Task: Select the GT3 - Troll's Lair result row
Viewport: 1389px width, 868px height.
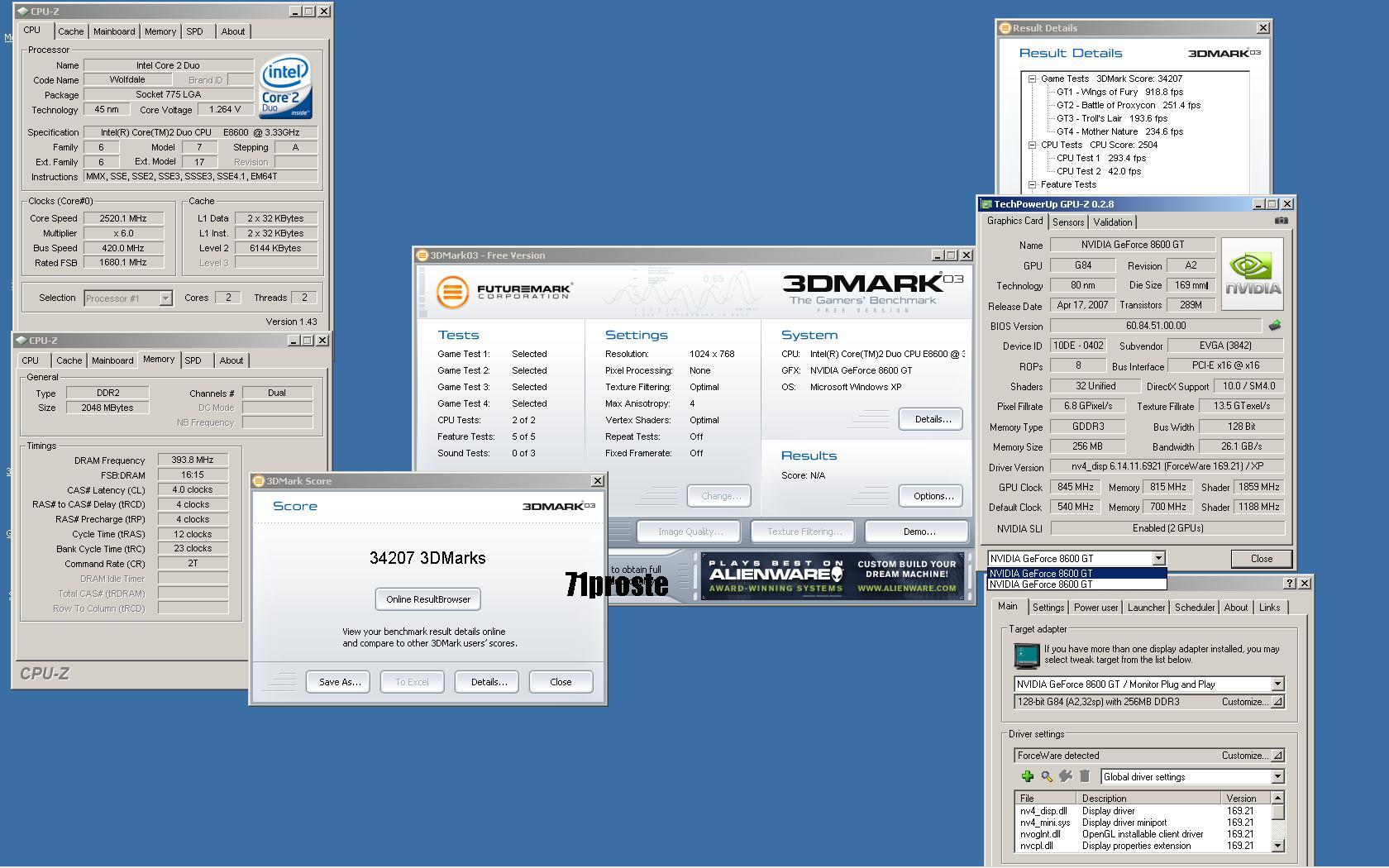Action: pyautogui.click(x=1112, y=119)
